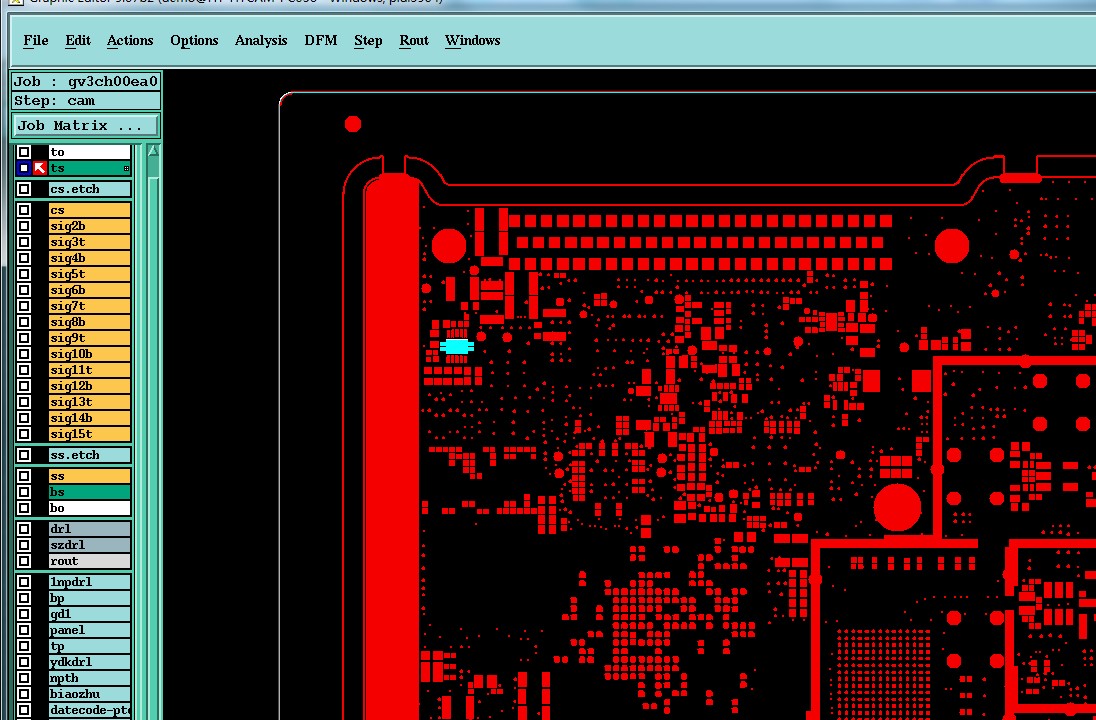Image resolution: width=1096 pixels, height=720 pixels.
Task: Check the sig4b layer box
Action: [x=24, y=258]
